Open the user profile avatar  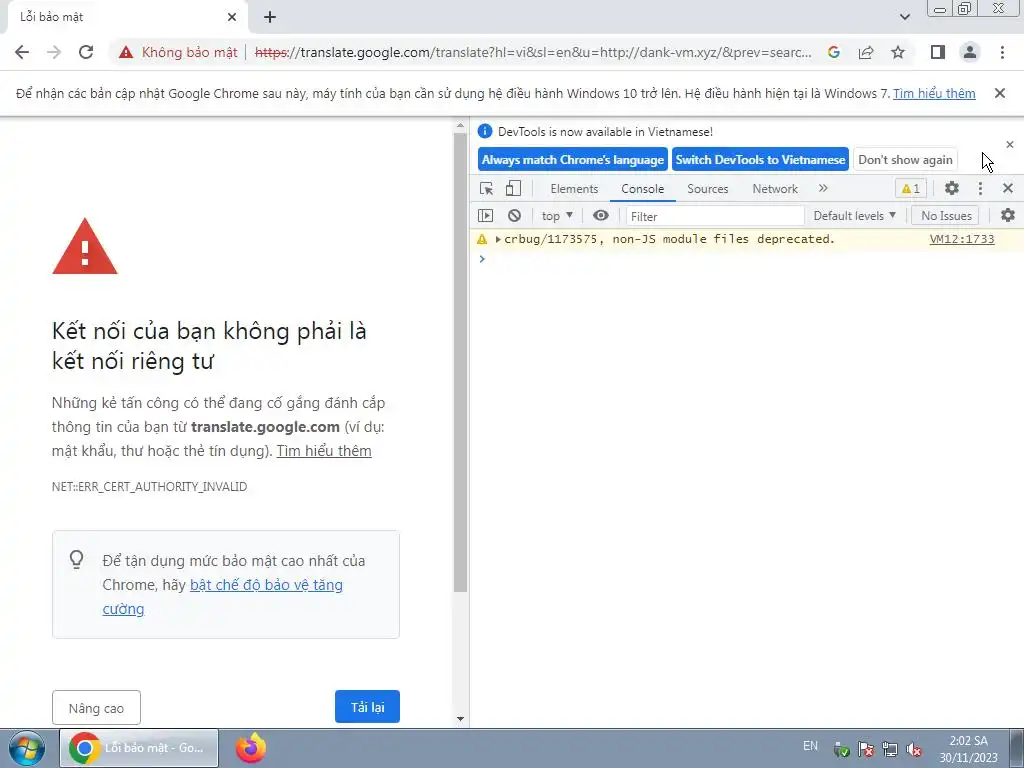970,52
